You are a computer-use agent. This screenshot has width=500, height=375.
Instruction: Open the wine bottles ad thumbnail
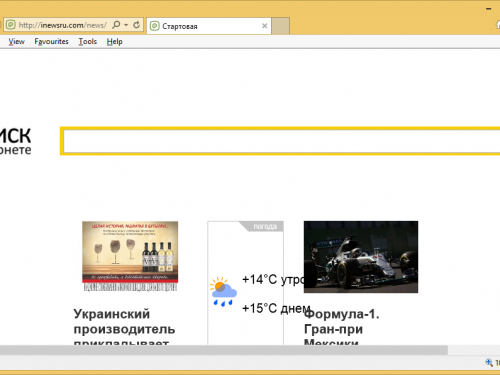[130, 256]
